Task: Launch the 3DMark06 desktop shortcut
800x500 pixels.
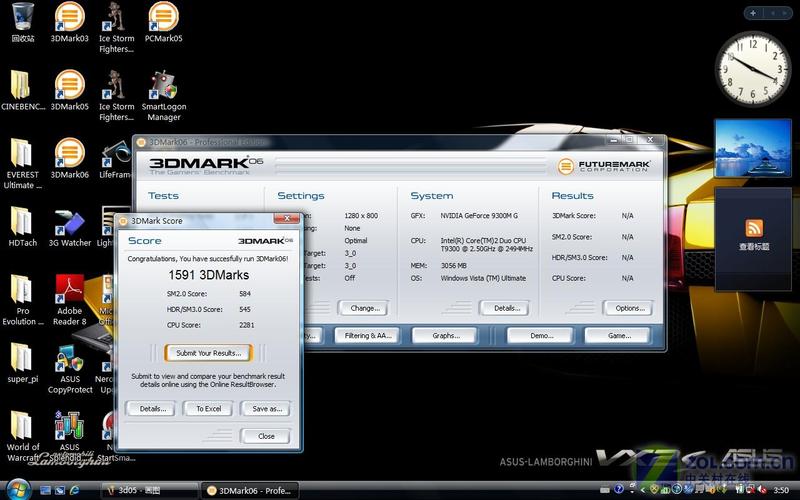Action: (69, 158)
